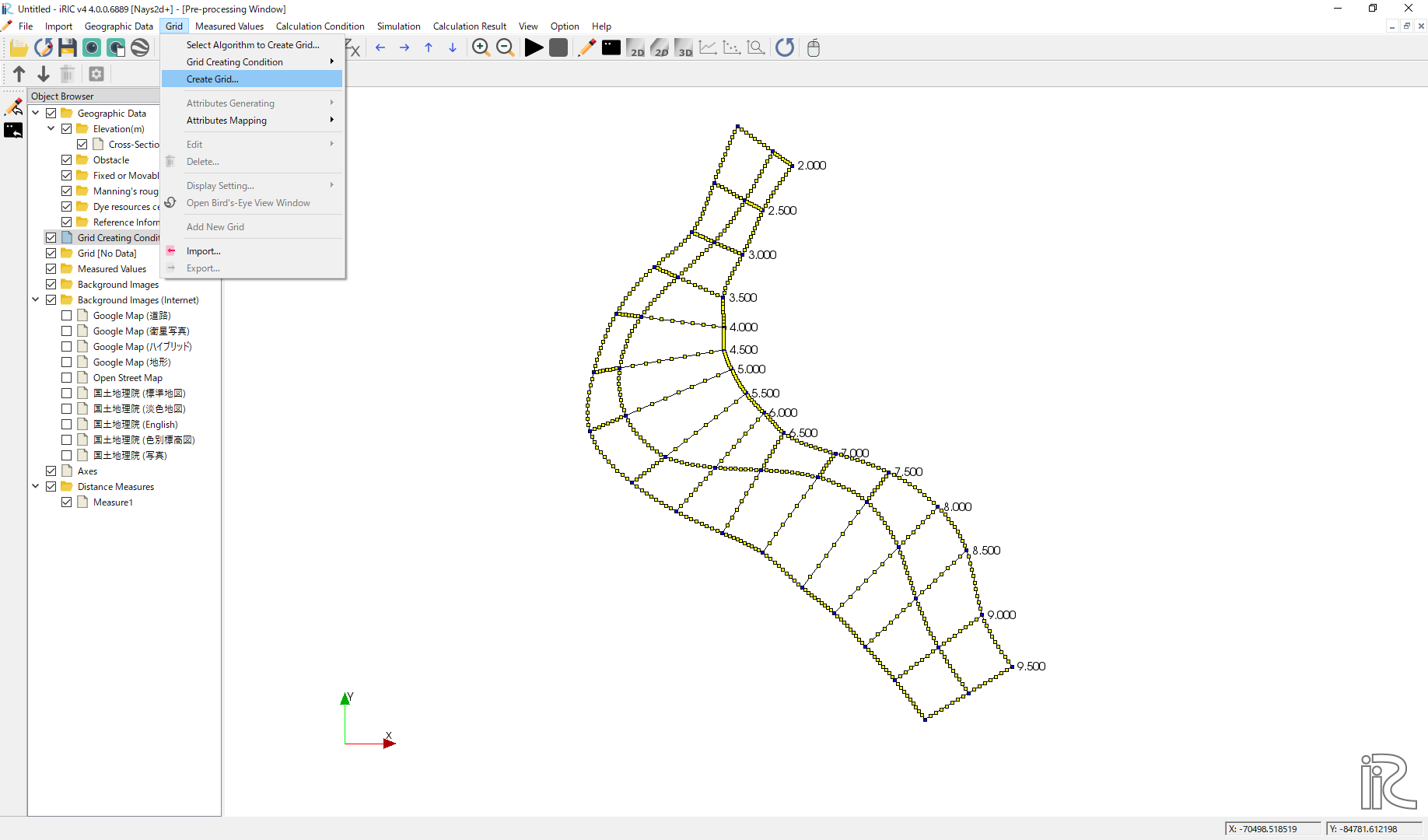The image size is (1428, 840).
Task: Toggle Measured Values checkbox
Action: pos(51,269)
